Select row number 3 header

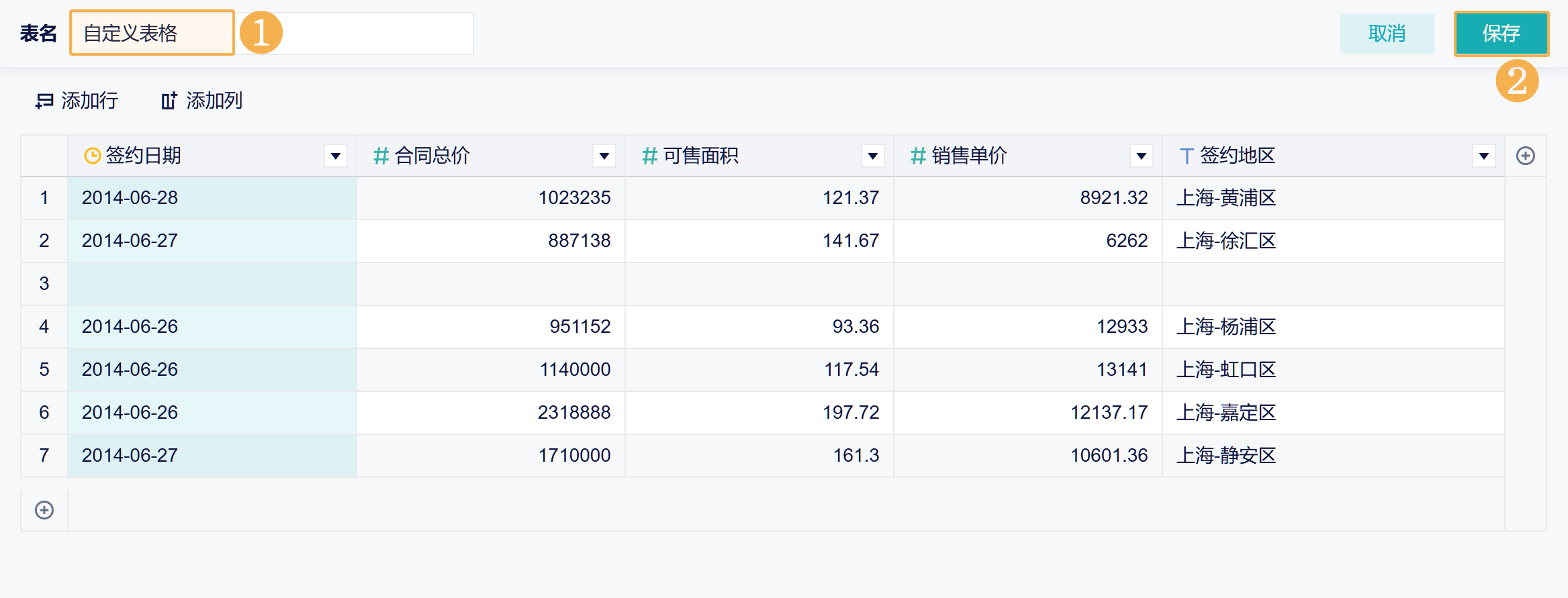[x=44, y=283]
